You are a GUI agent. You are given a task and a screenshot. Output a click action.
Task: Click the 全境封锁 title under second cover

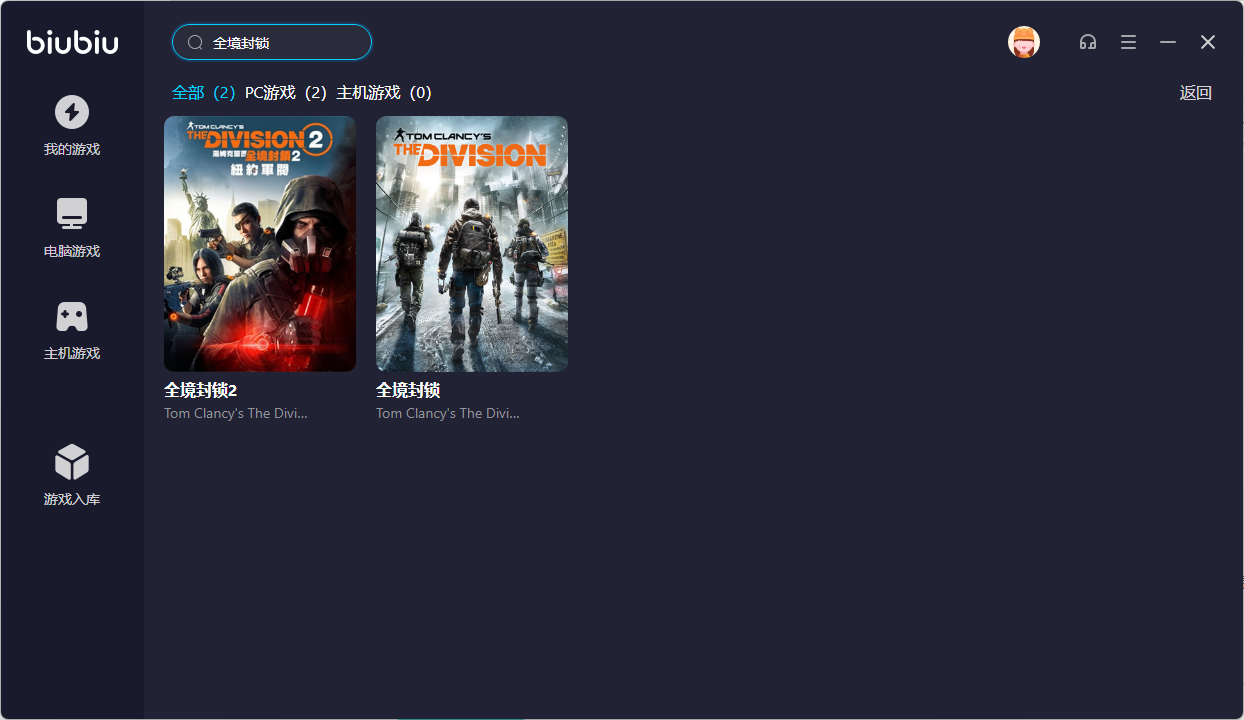(408, 390)
